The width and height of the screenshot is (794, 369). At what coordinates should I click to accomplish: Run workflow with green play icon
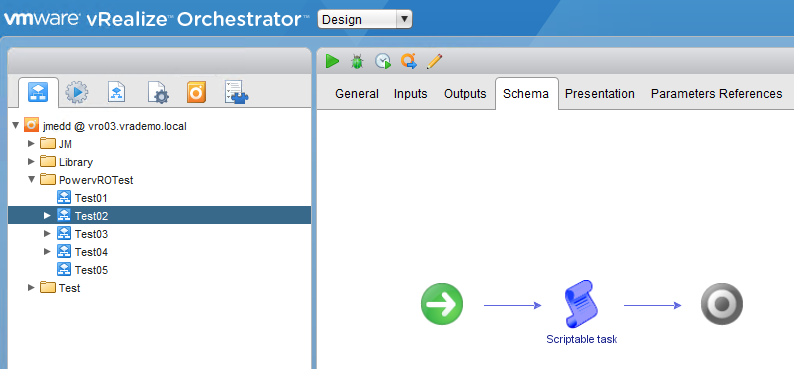tap(332, 62)
